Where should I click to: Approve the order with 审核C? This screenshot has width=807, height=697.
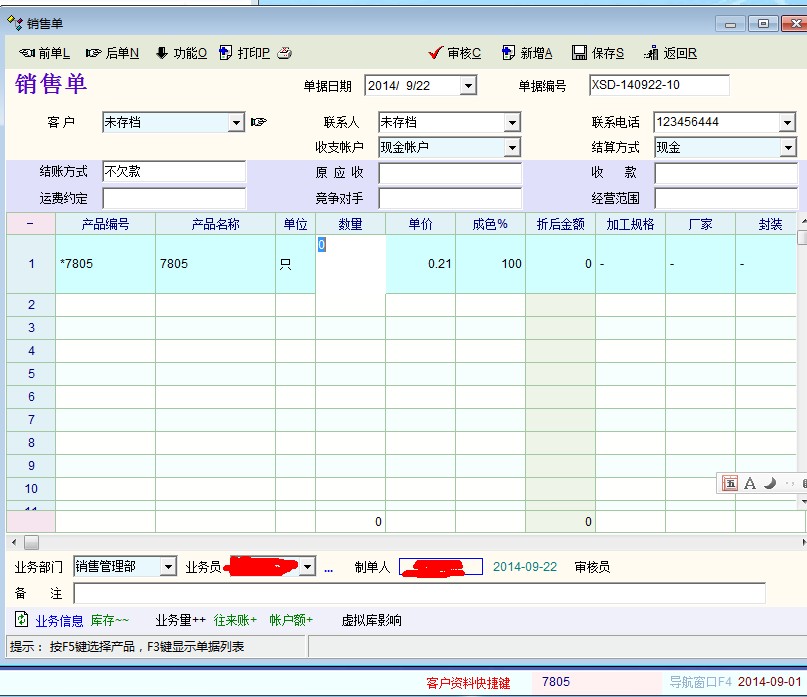click(x=454, y=53)
